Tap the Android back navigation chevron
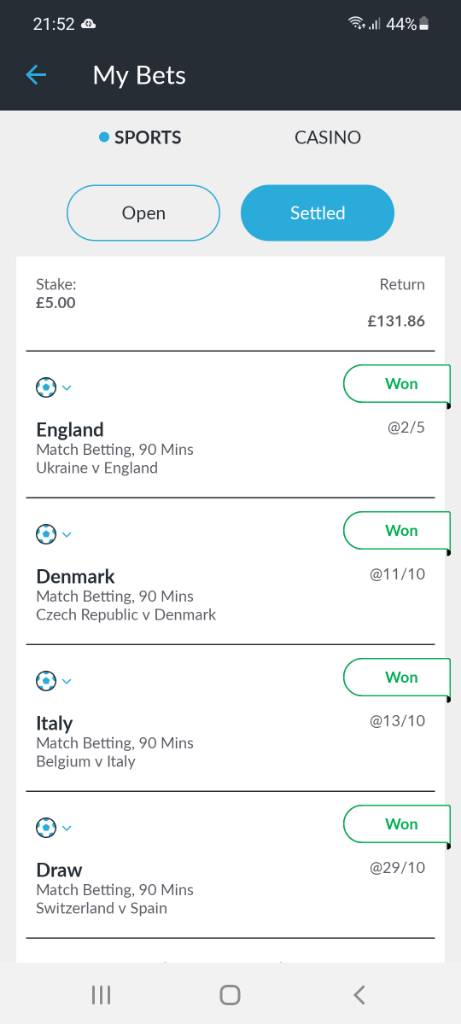Image resolution: width=461 pixels, height=1024 pixels. click(358, 995)
